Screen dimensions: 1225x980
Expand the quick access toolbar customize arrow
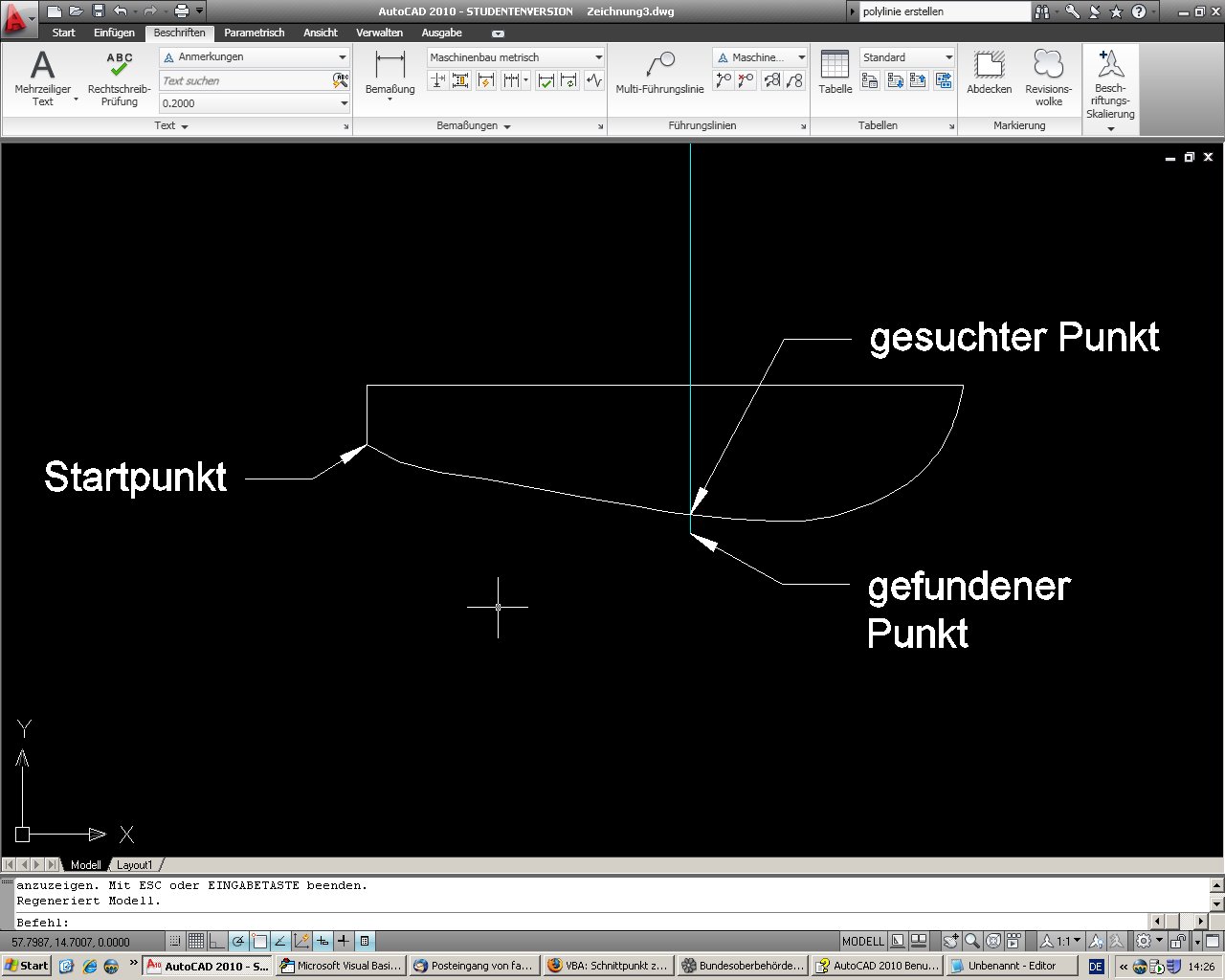point(200,11)
